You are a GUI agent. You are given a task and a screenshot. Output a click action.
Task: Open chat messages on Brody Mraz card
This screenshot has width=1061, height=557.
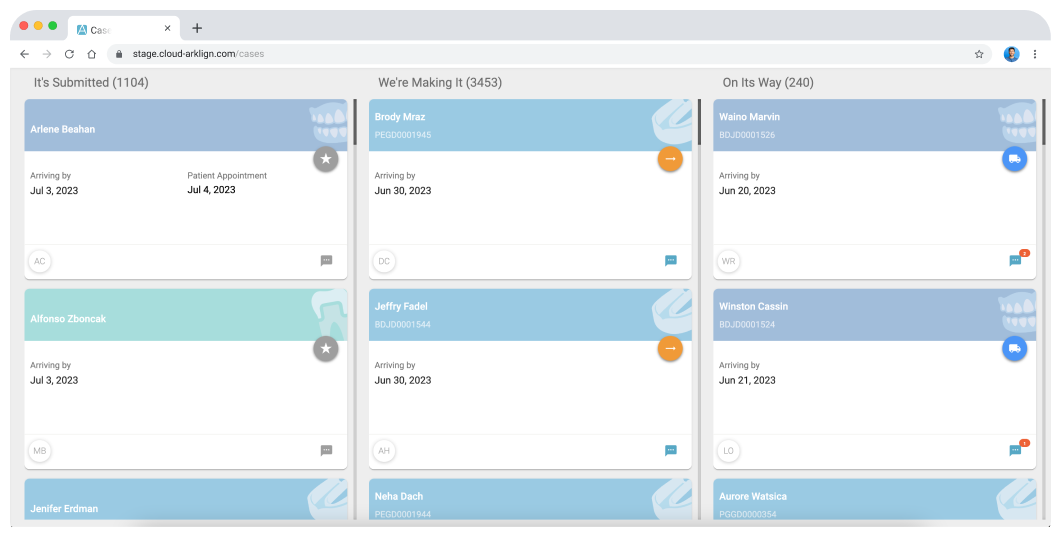(671, 261)
